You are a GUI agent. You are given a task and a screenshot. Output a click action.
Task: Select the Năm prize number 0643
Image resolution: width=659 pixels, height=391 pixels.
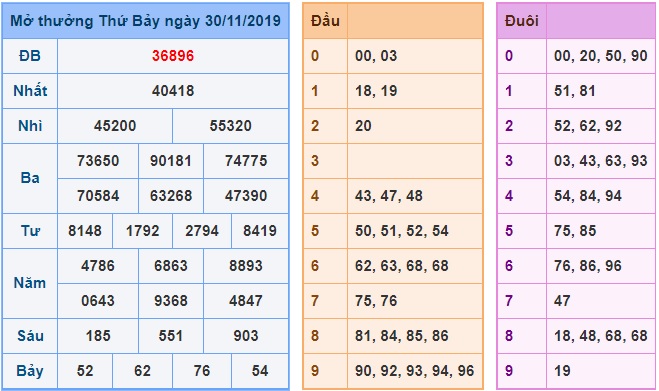[x=98, y=300]
